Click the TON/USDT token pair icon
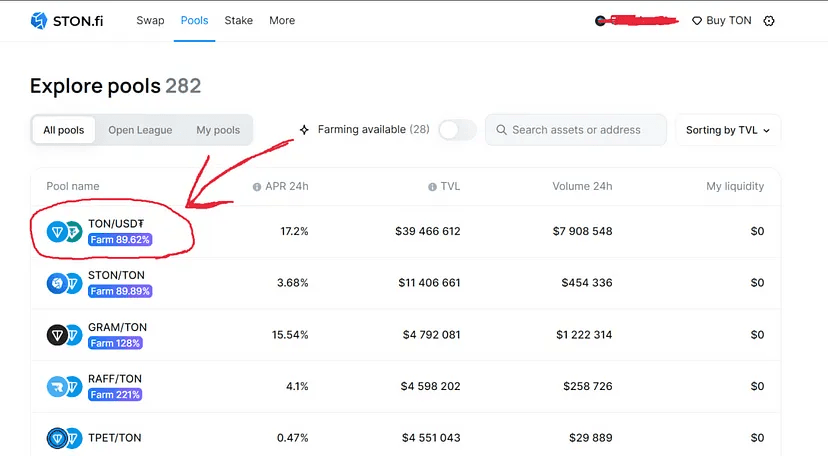 [64, 231]
